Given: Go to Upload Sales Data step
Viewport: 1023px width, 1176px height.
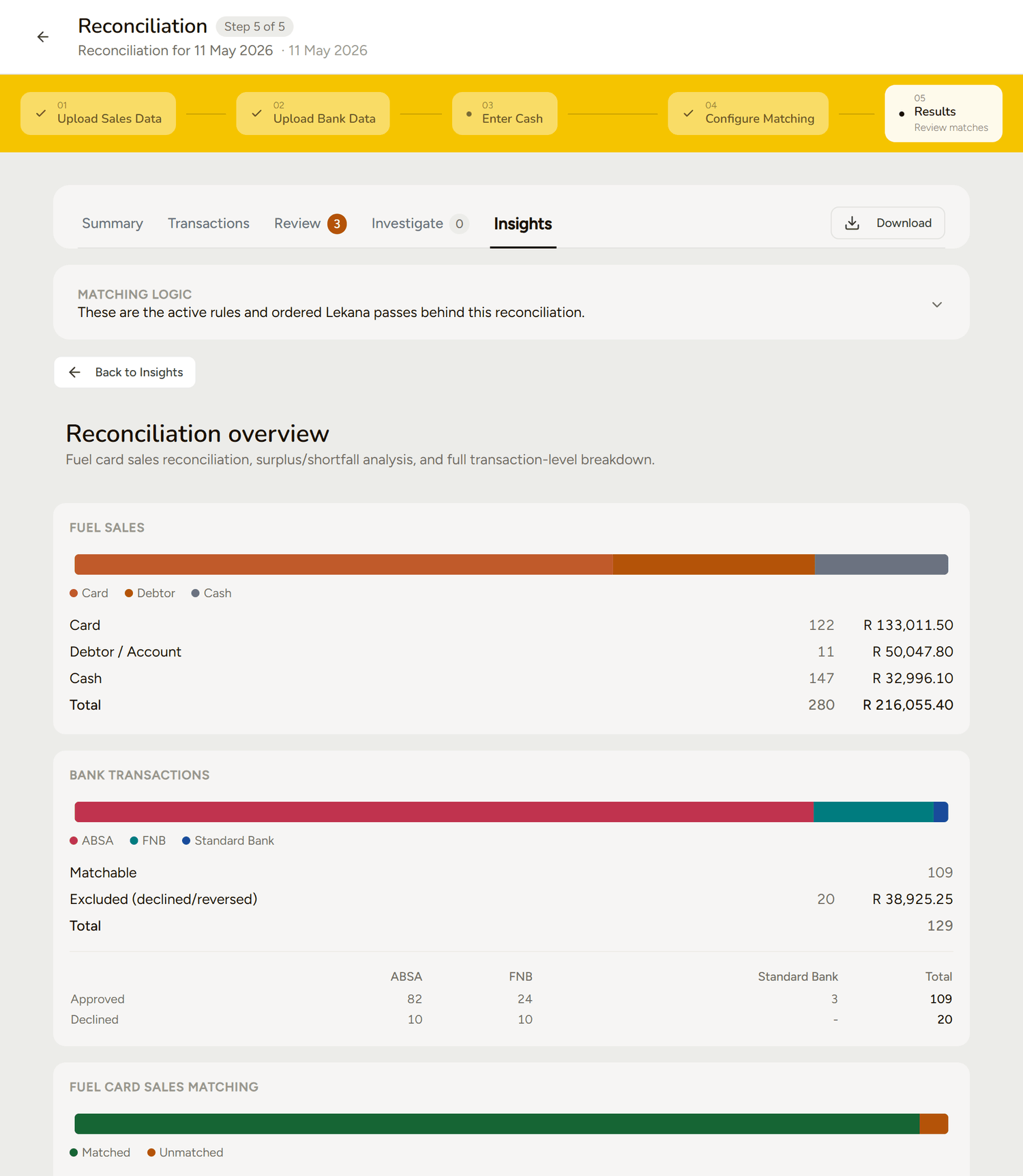Looking at the screenshot, I should click(x=98, y=113).
